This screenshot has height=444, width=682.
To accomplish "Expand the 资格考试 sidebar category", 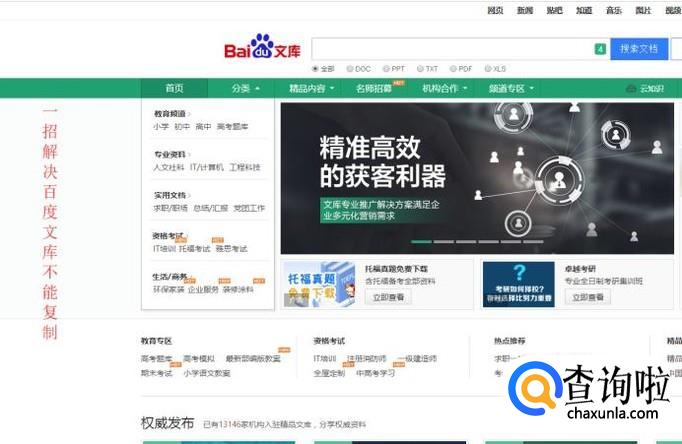I will click(168, 236).
